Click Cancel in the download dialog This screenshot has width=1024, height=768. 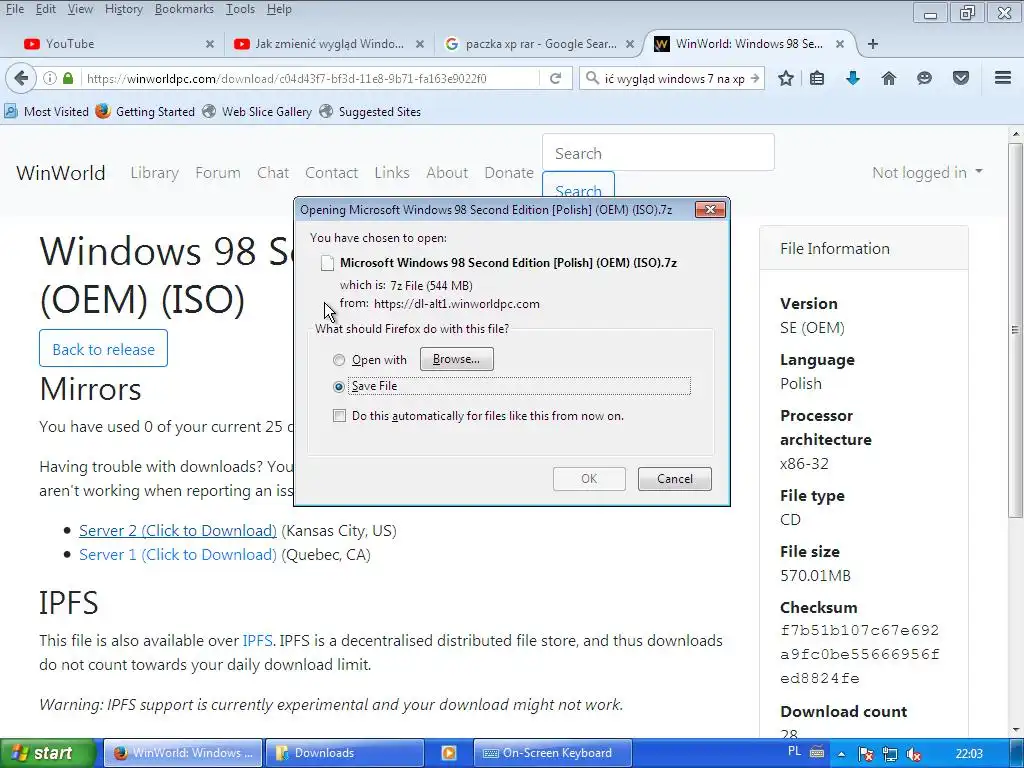click(x=675, y=479)
